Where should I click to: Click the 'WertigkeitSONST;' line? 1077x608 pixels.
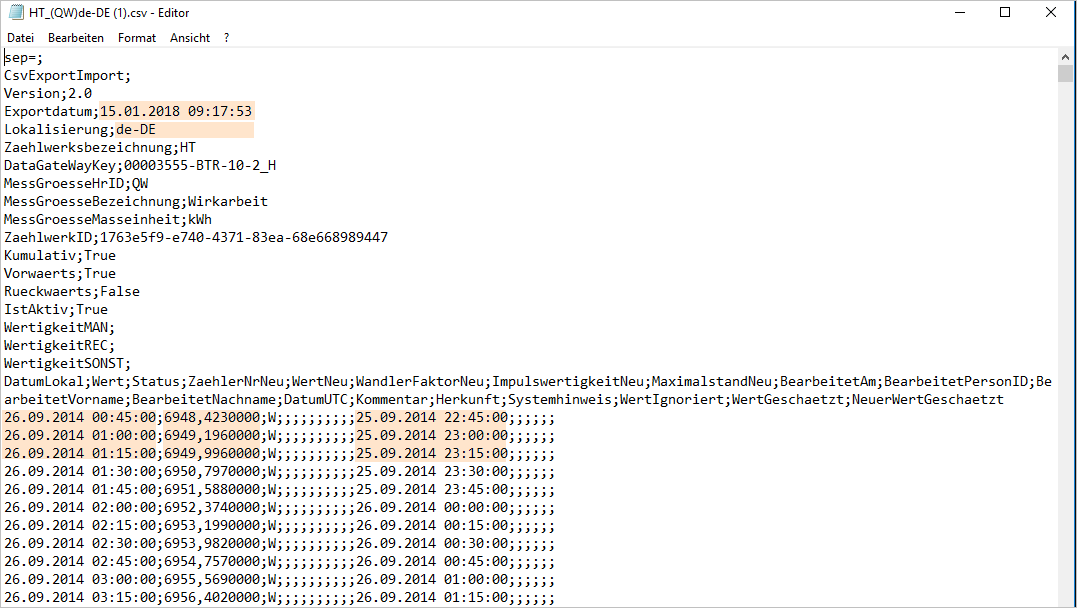point(67,363)
